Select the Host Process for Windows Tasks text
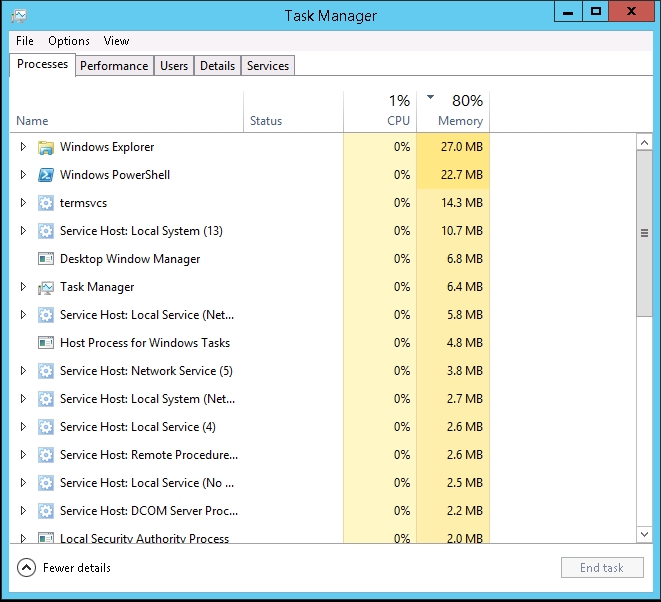The height and width of the screenshot is (602, 661). (x=145, y=343)
